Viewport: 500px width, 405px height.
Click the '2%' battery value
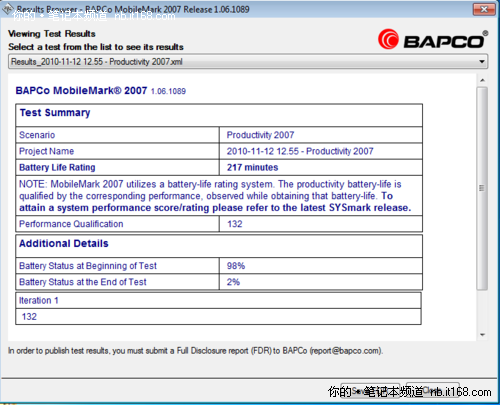pos(233,282)
